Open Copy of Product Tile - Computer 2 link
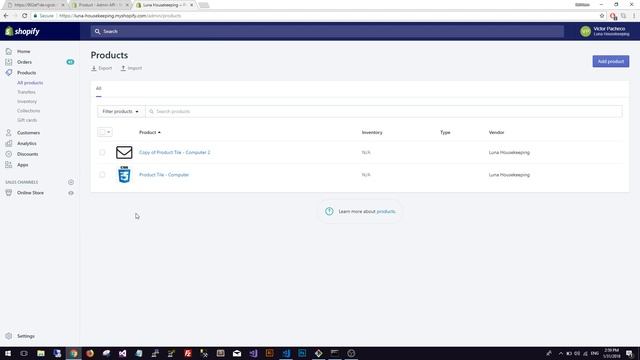Viewport: 640px width, 360px height. [x=175, y=152]
